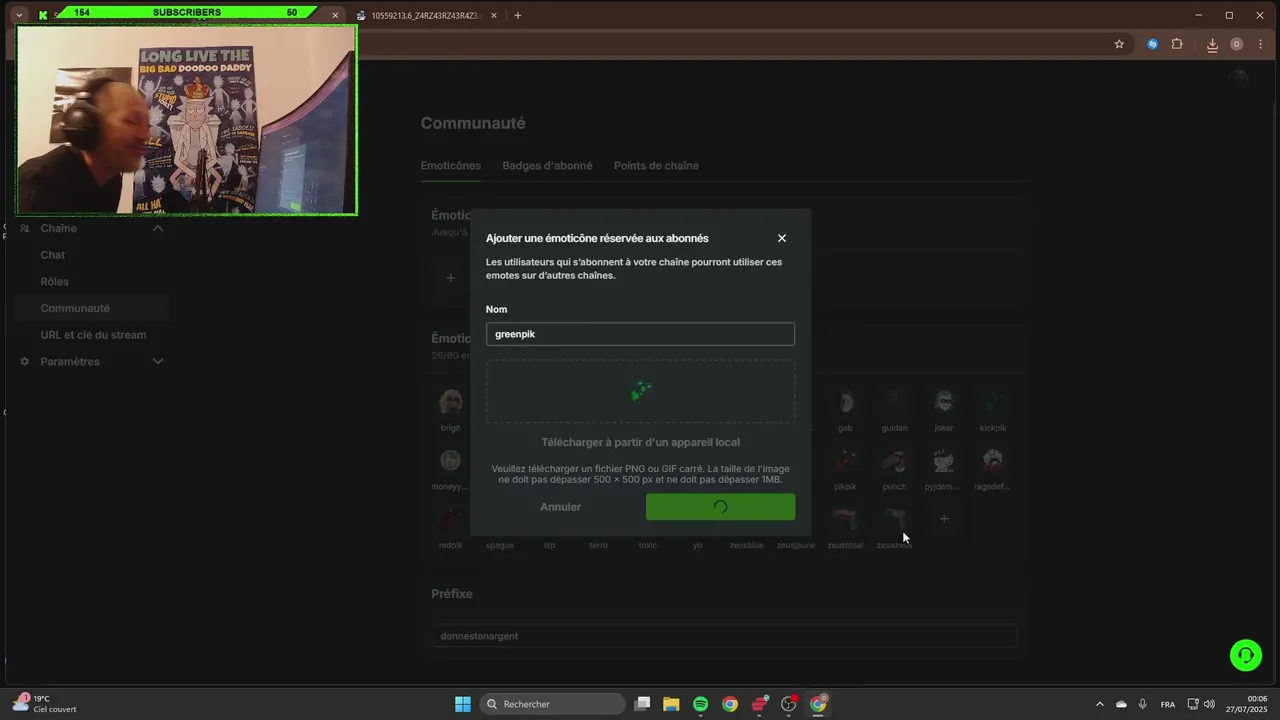Click the plus under subscriber emotes heading

[450, 278]
